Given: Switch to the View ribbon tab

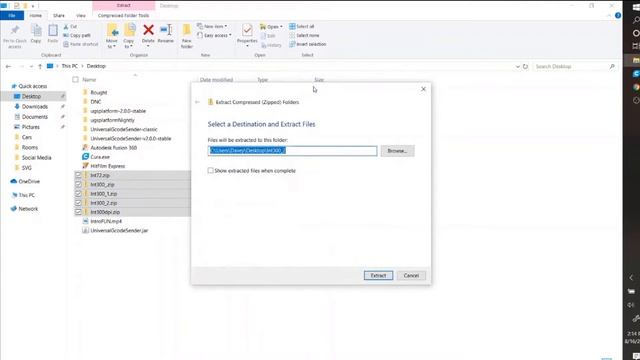Looking at the screenshot, I should click(x=81, y=16).
